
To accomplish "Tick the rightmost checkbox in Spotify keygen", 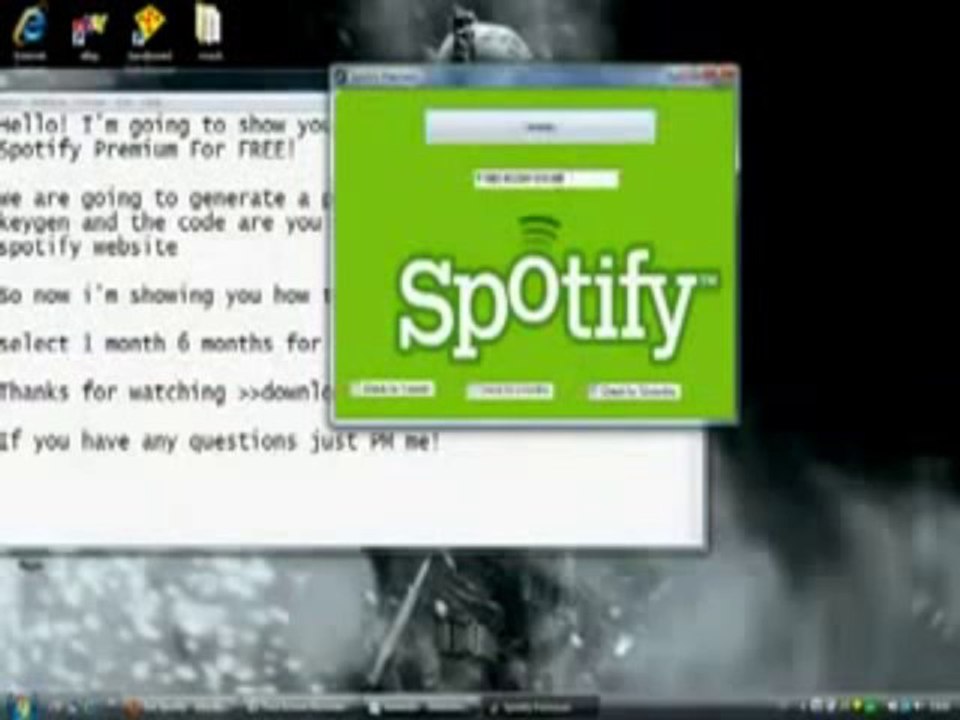I will click(x=595, y=392).
